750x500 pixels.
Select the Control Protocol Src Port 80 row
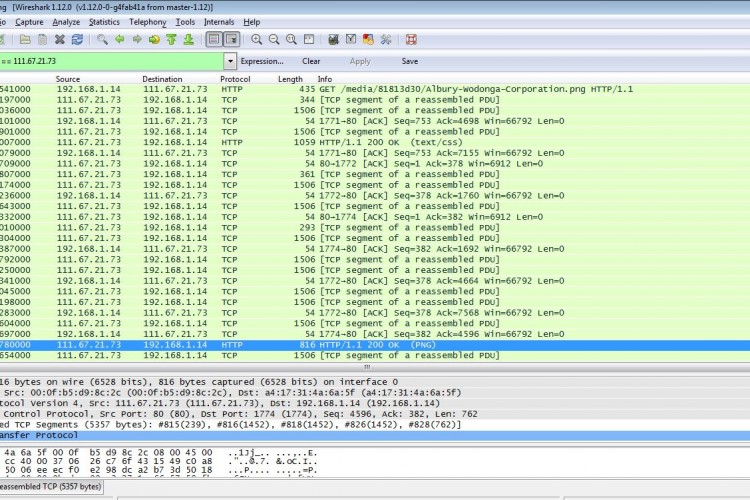[x=375, y=414]
